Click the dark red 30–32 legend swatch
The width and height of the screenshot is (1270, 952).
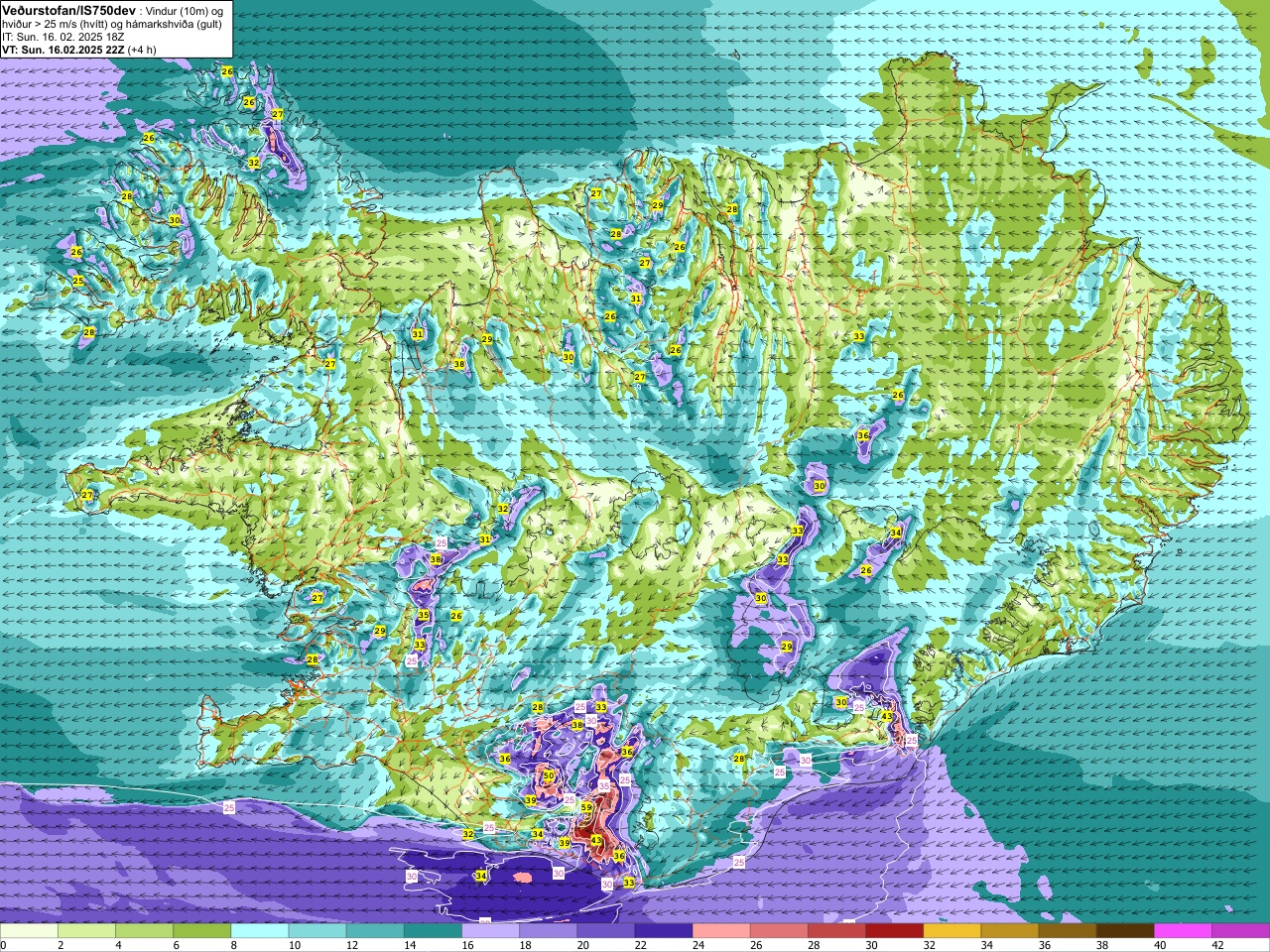[894, 931]
